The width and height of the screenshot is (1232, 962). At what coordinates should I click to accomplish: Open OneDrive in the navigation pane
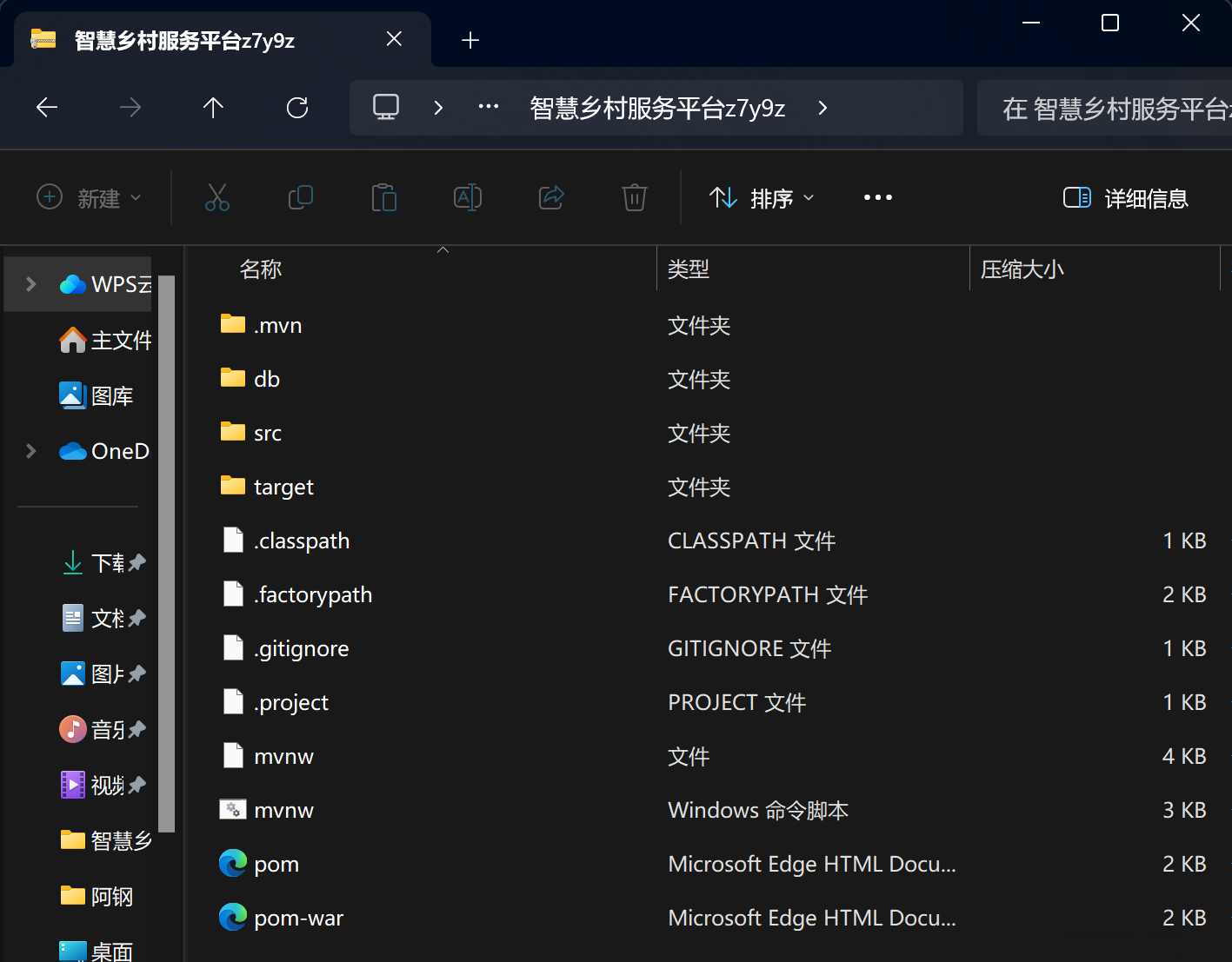coord(104,451)
